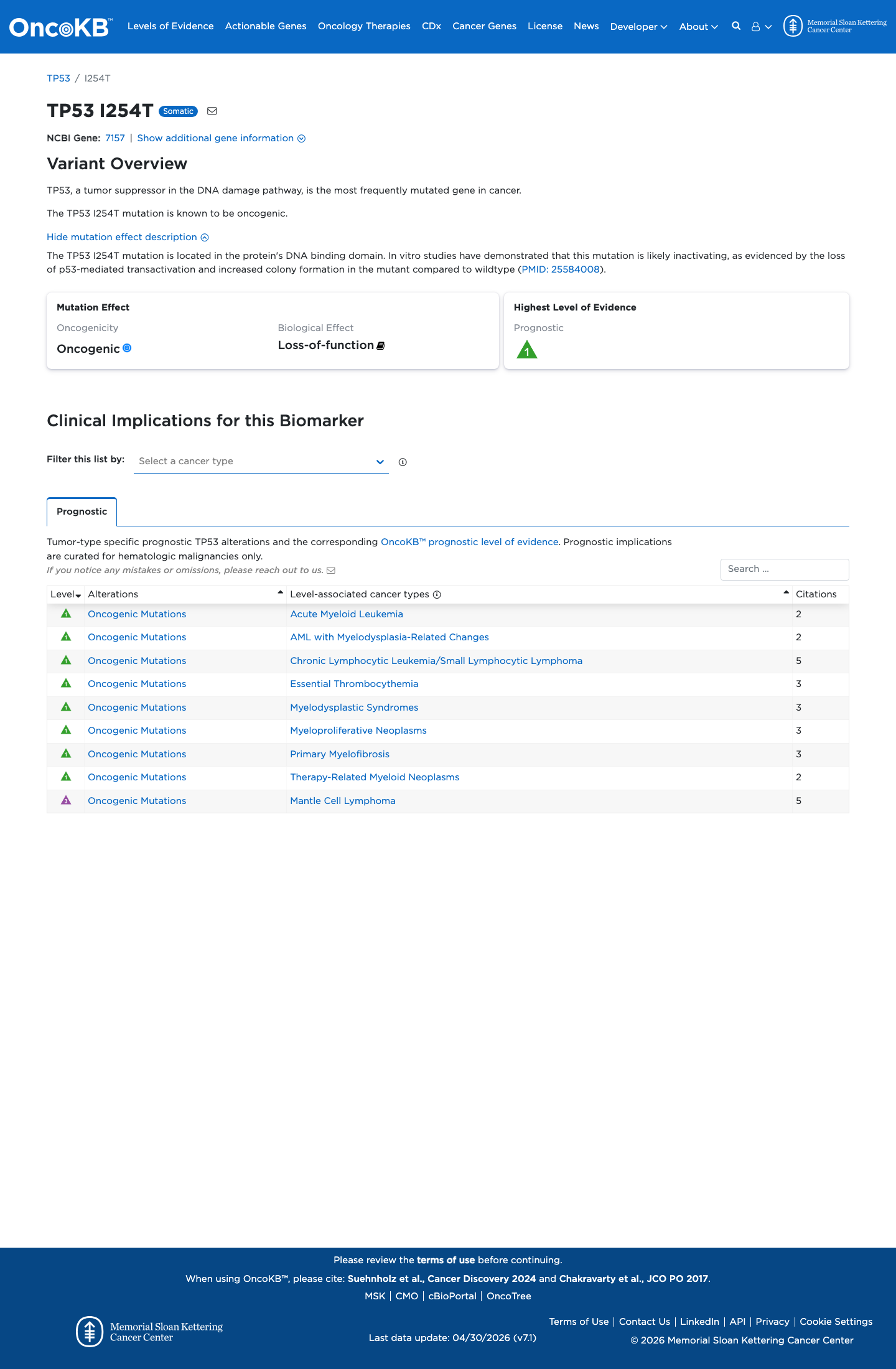The image size is (896, 1369).
Task: Hide mutation effect description
Action: pyautogui.click(x=128, y=237)
